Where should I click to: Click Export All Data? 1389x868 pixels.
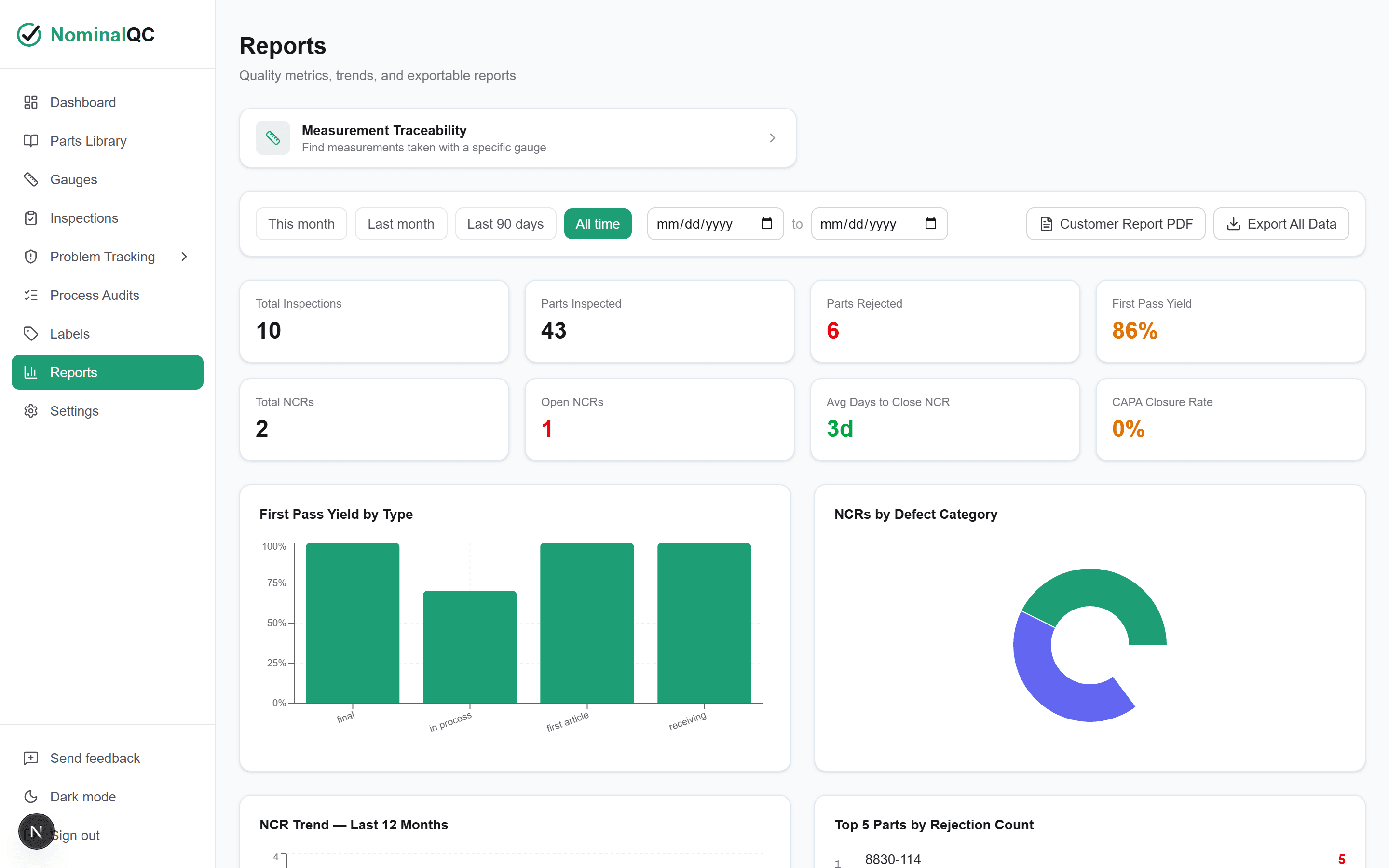(x=1281, y=224)
